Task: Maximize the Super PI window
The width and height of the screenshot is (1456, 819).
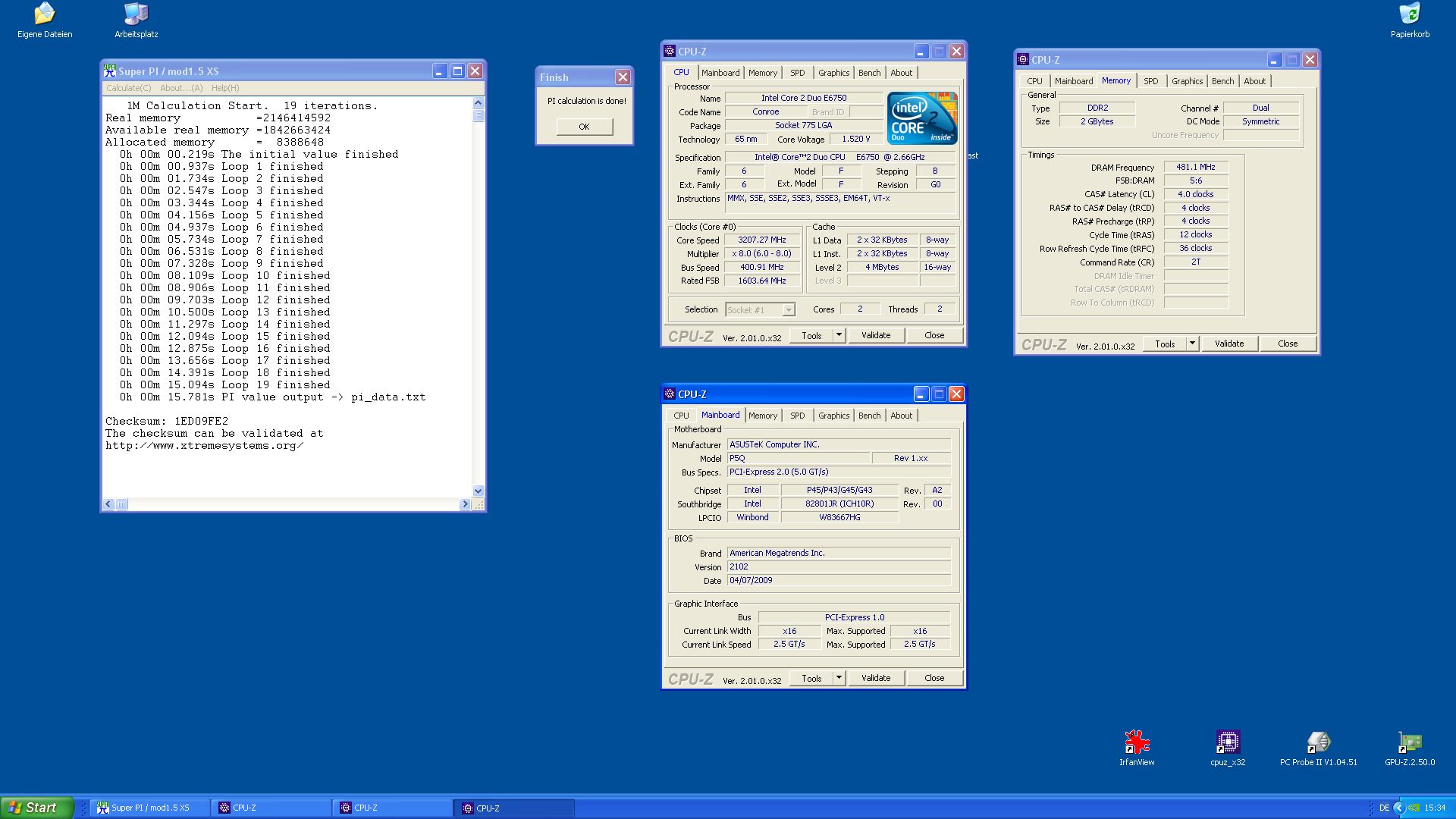Action: tap(457, 71)
